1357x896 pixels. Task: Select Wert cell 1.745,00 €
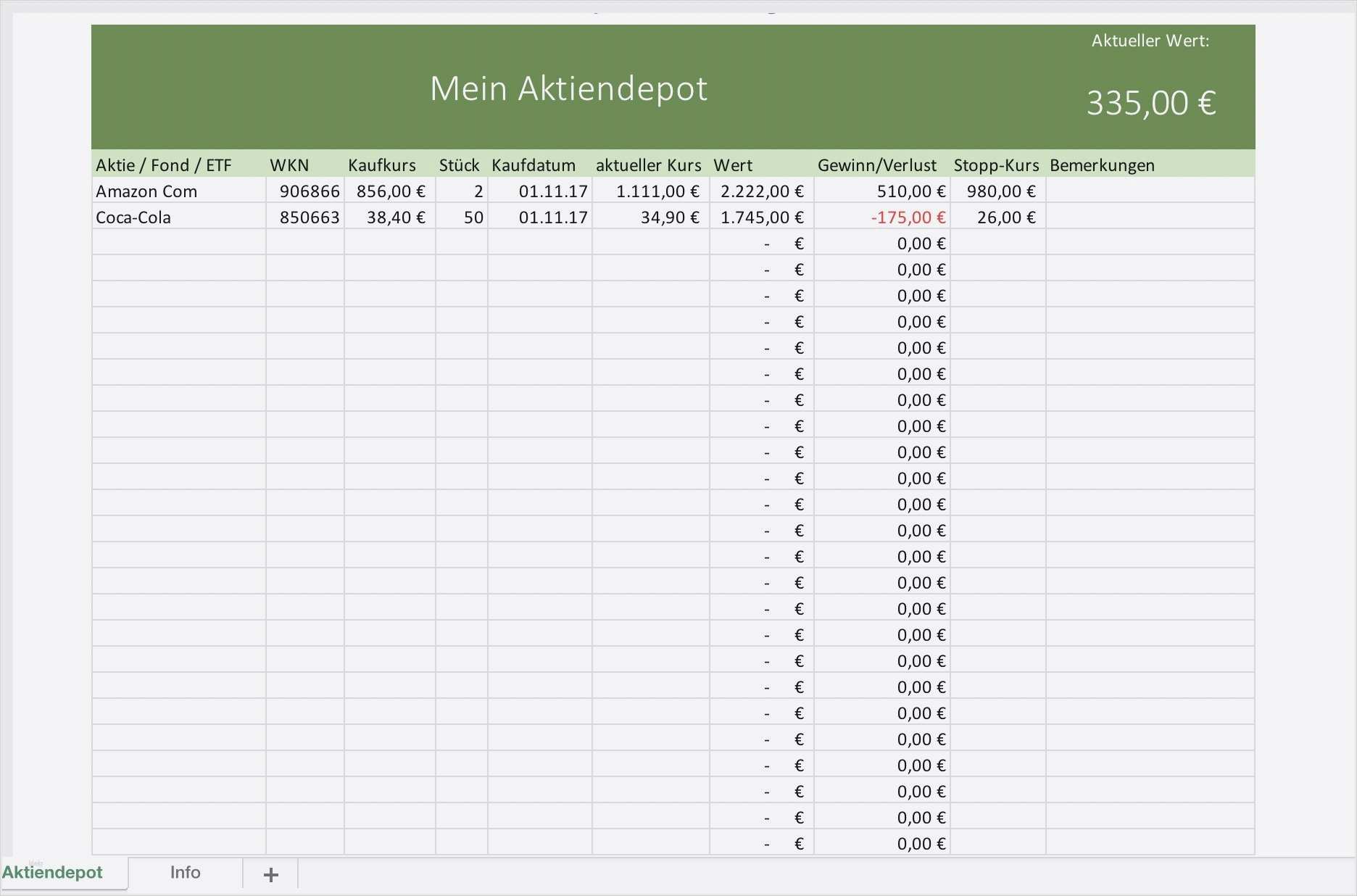[x=762, y=217]
